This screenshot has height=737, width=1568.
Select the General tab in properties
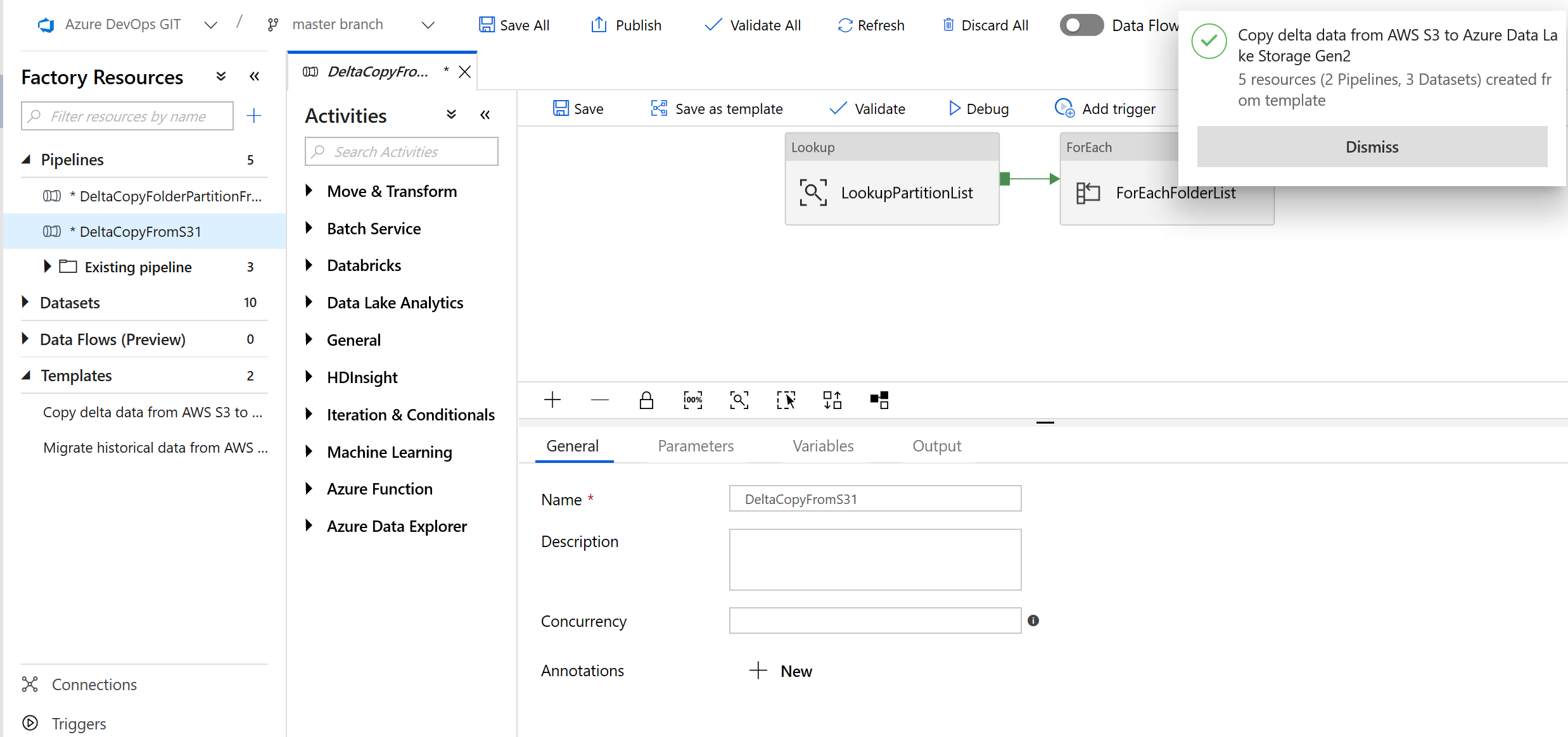coord(572,446)
